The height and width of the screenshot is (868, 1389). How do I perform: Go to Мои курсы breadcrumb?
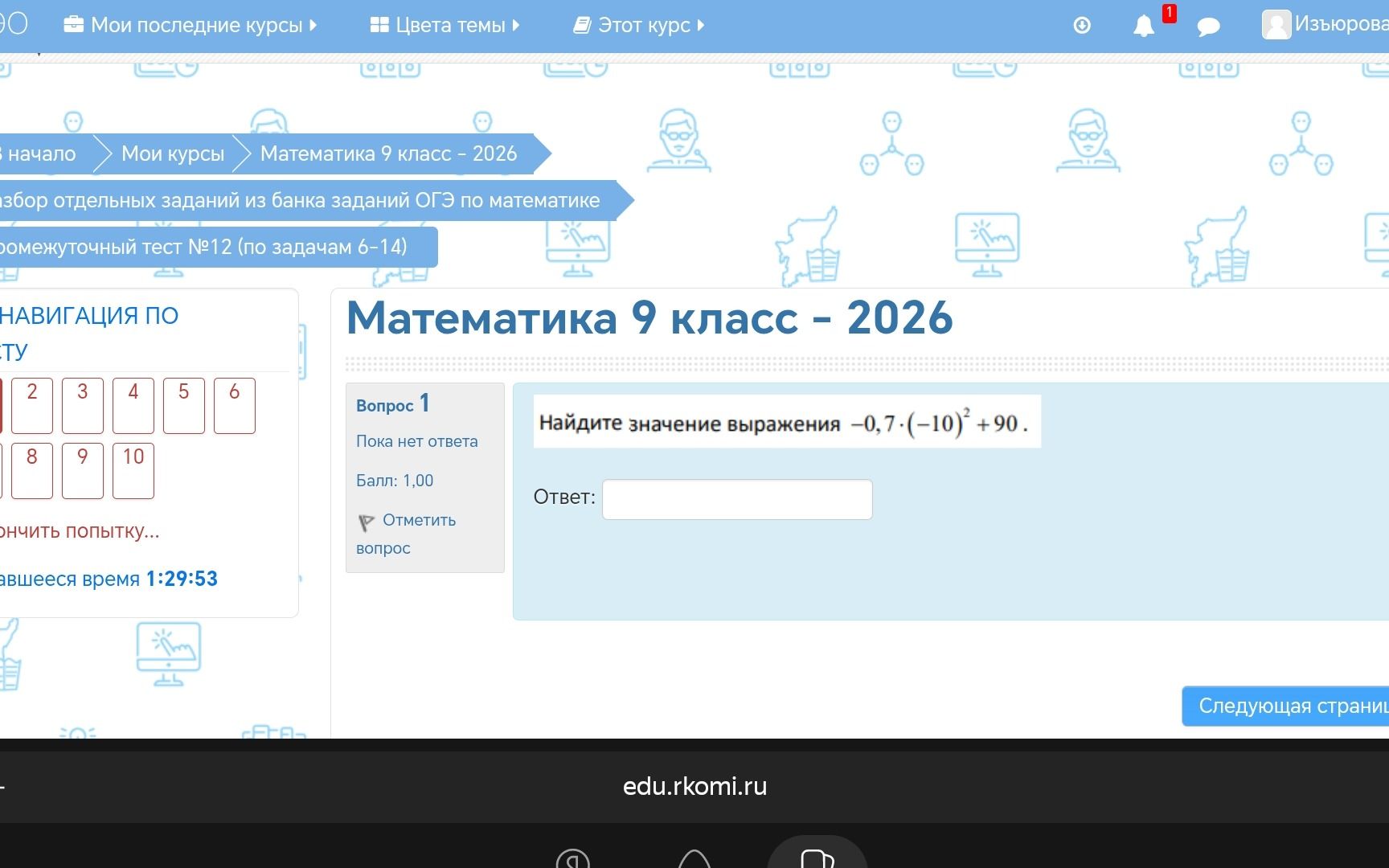point(173,154)
